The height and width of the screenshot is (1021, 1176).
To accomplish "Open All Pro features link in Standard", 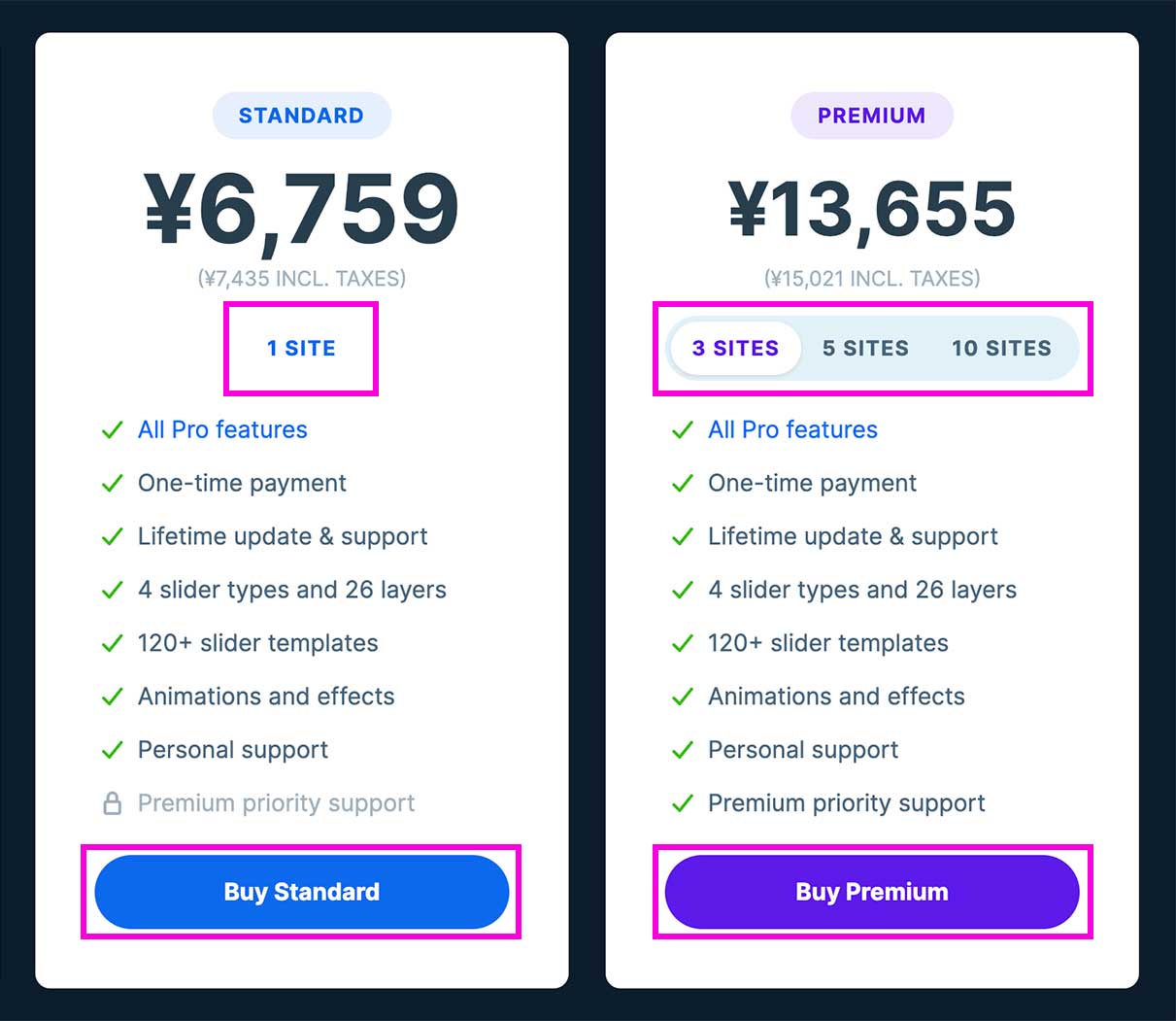I will coord(222,429).
